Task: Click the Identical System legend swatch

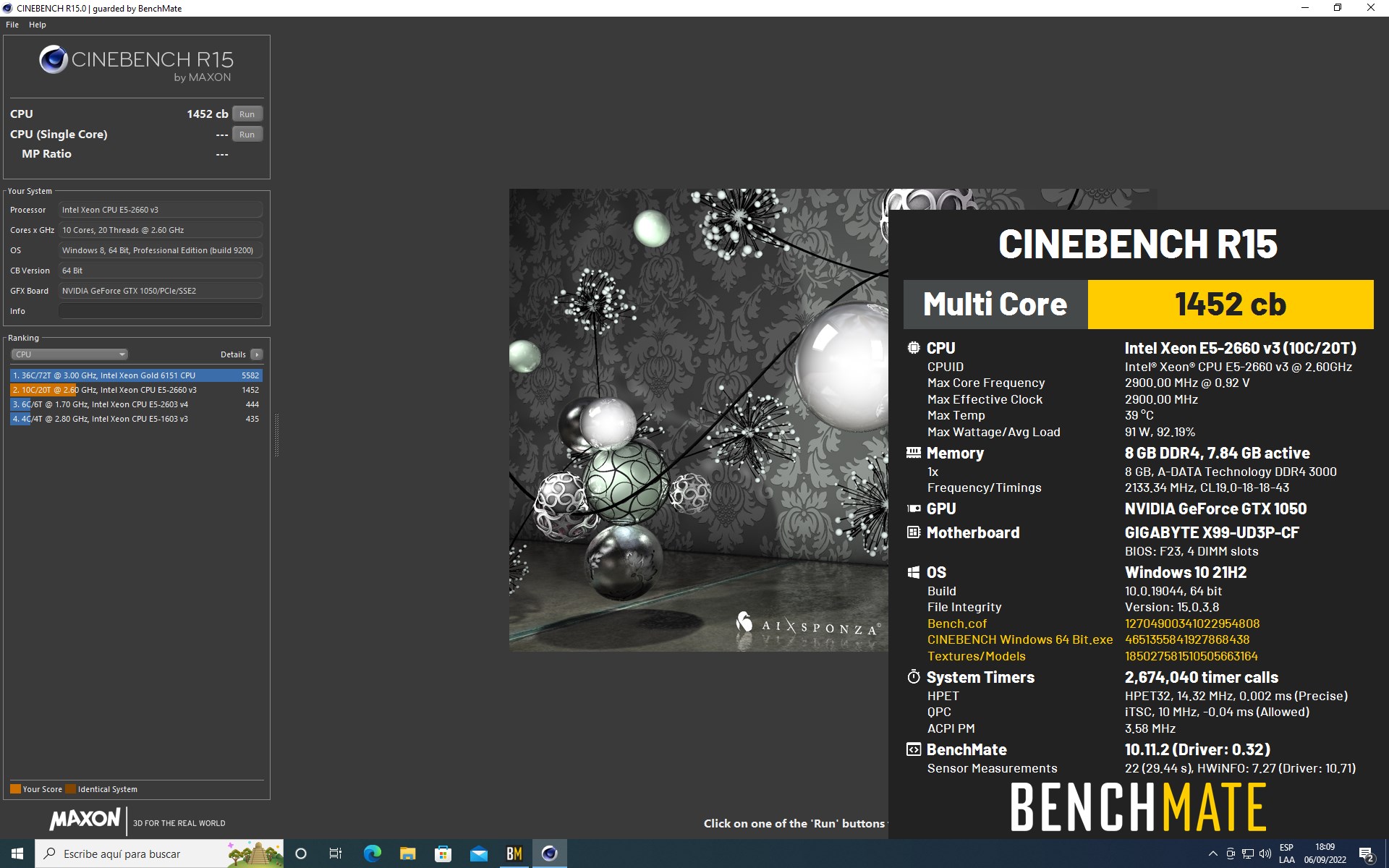Action: pyautogui.click(x=70, y=789)
